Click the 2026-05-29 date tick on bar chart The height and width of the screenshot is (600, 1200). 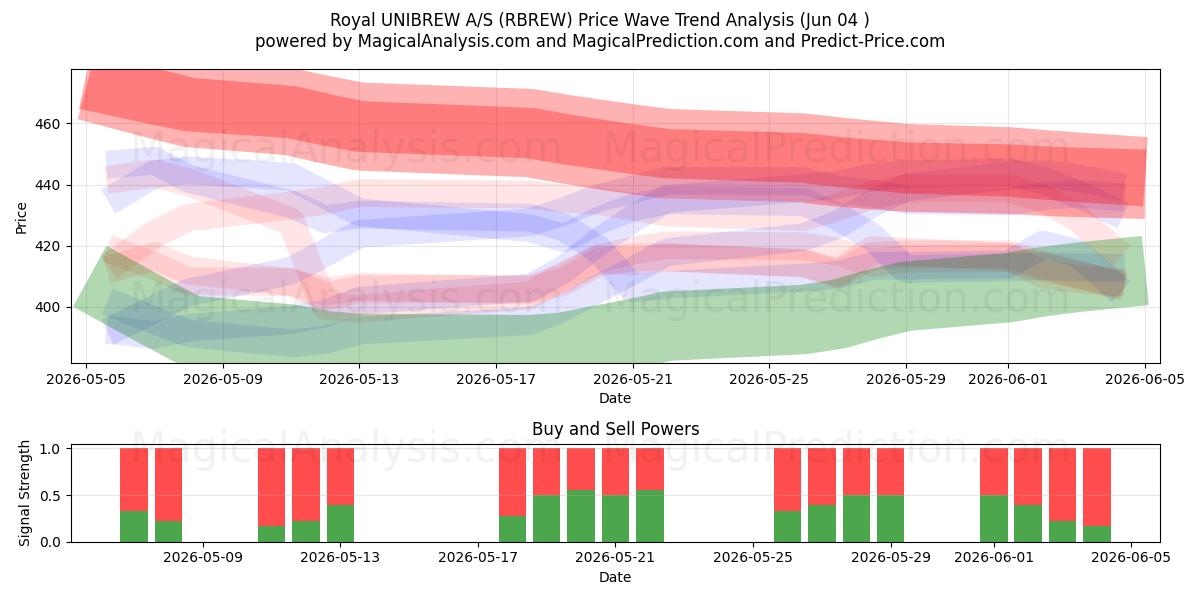(x=890, y=558)
